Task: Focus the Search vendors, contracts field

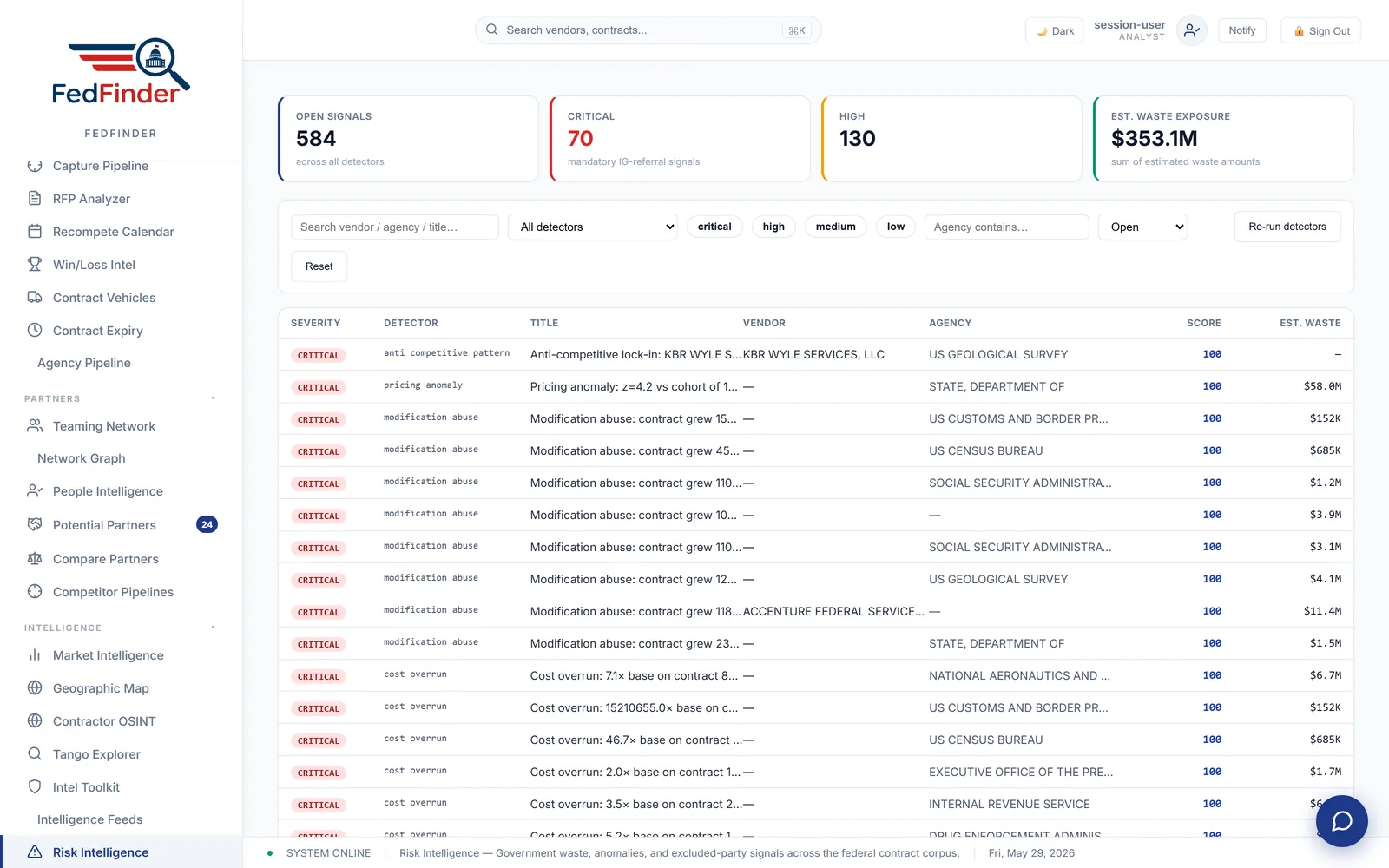Action: click(x=648, y=30)
